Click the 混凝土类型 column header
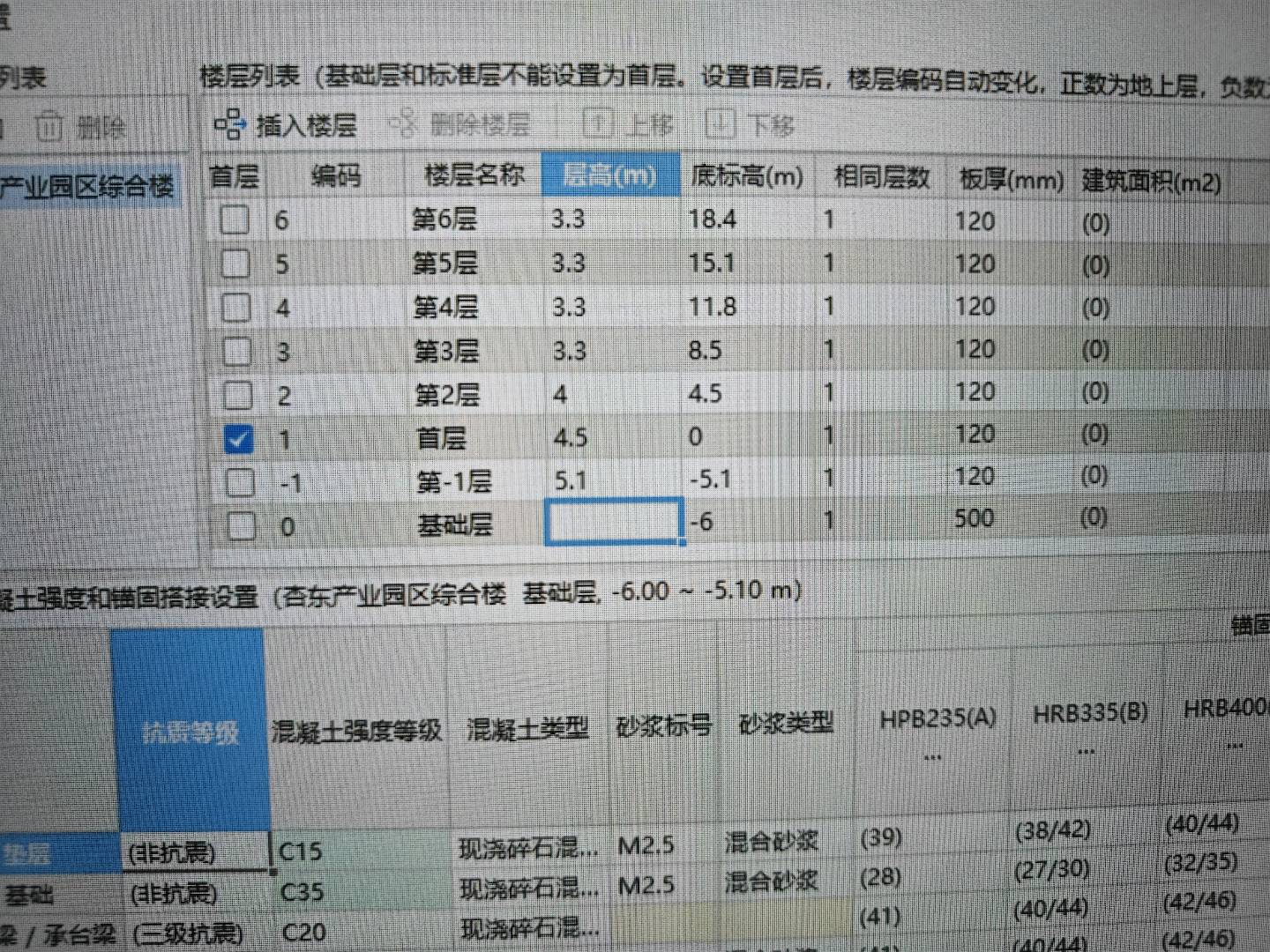This screenshot has height=952, width=1270. tap(527, 729)
